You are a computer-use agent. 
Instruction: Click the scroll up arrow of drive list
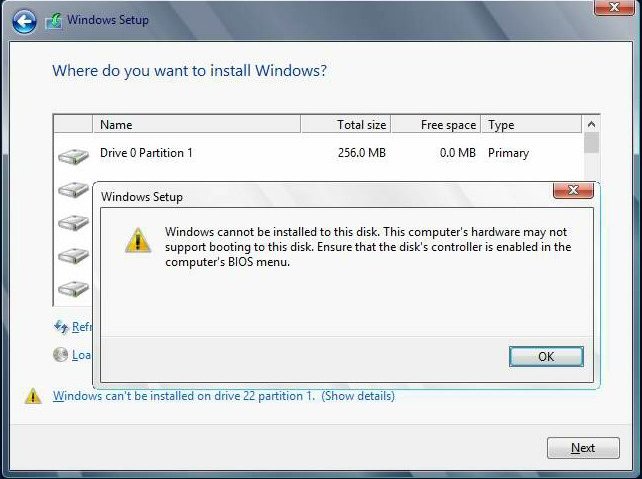pos(591,124)
